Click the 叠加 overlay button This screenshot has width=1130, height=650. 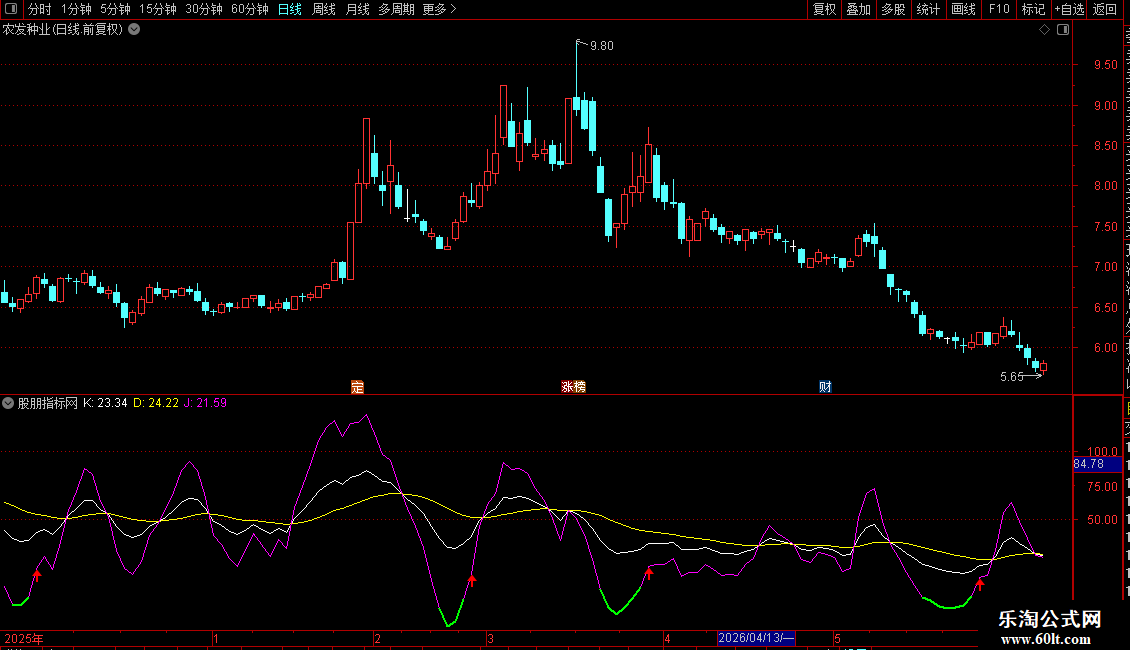859,9
